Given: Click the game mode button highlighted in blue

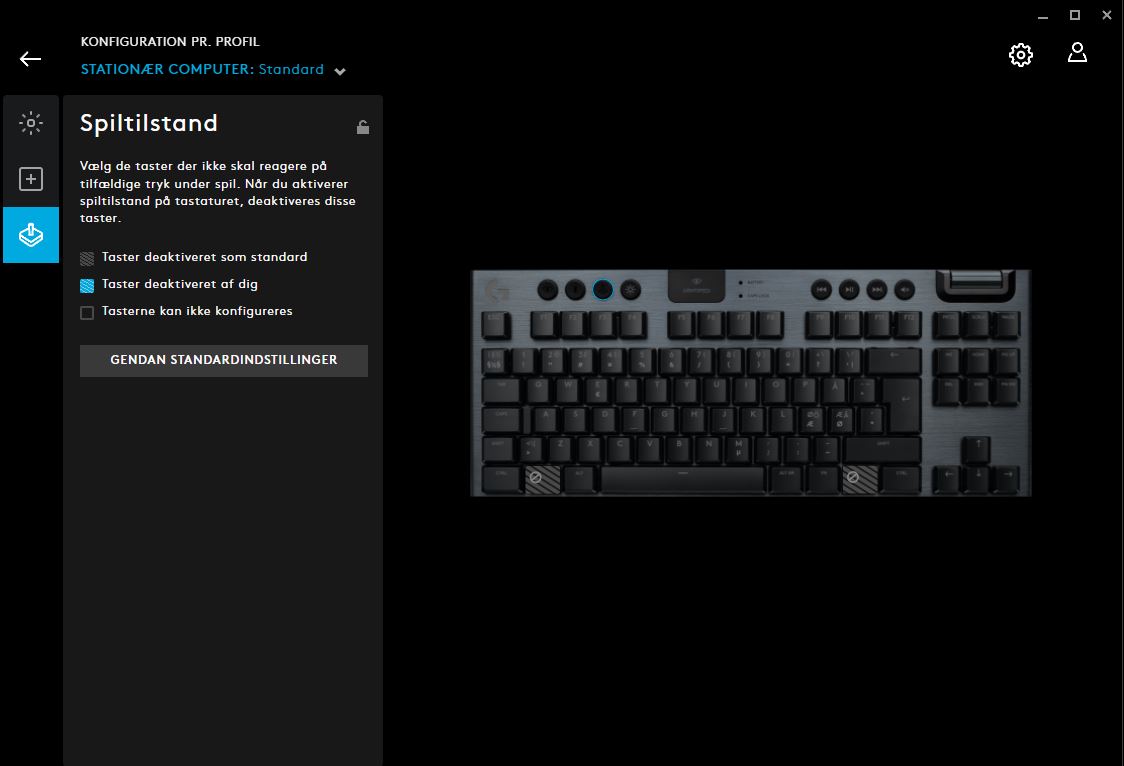Looking at the screenshot, I should (603, 289).
